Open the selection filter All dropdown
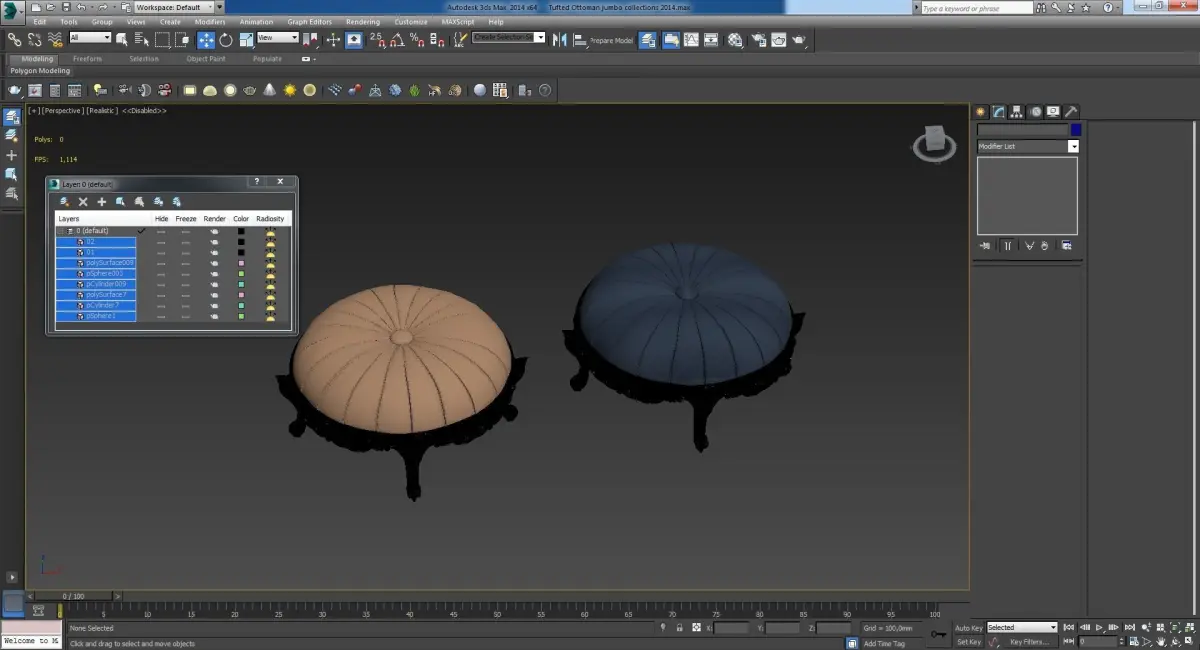This screenshot has width=1200, height=650. 90,38
